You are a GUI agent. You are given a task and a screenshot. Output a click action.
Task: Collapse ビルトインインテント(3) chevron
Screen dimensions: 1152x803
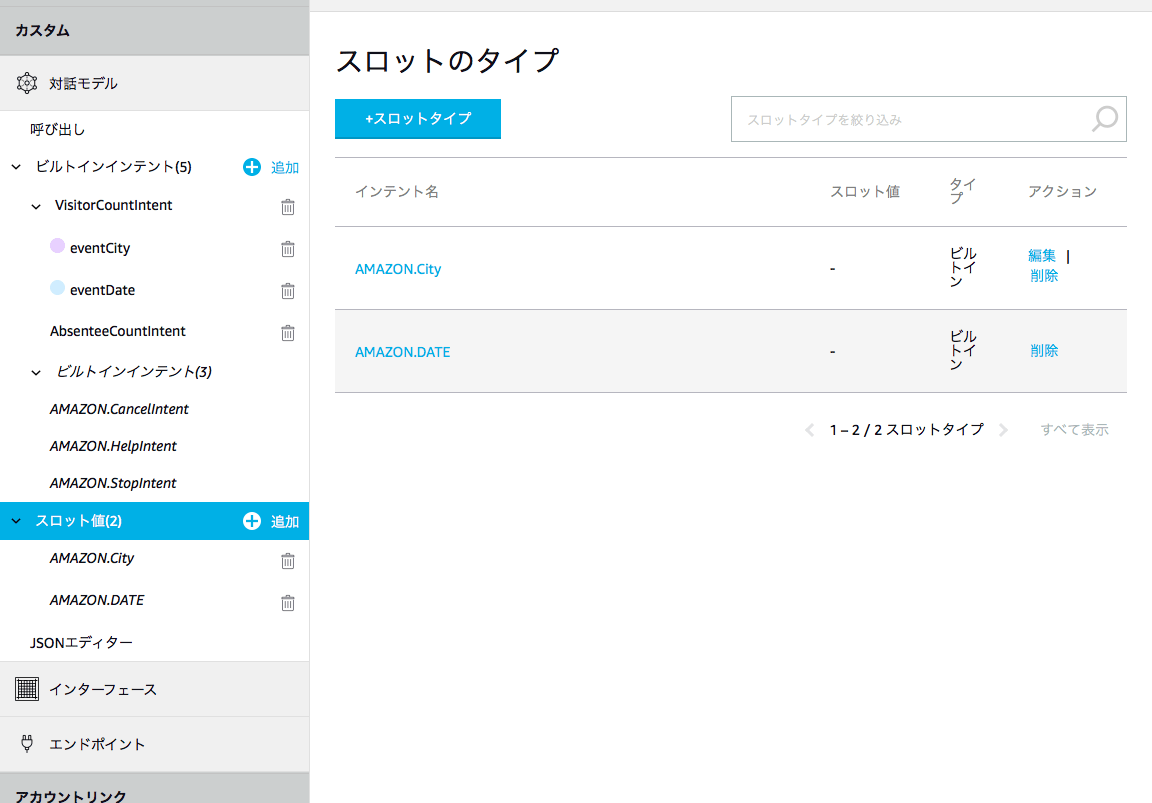[x=36, y=372]
